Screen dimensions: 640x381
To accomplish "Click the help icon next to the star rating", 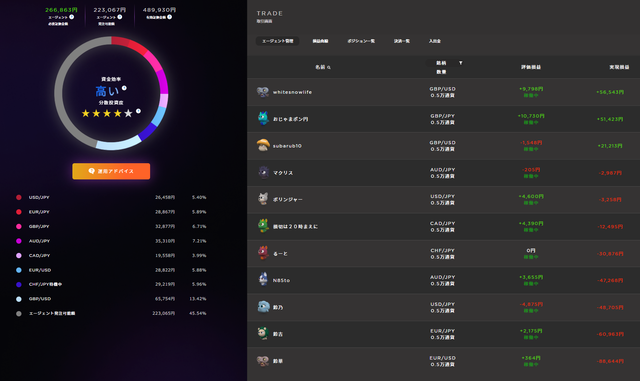I will (138, 111).
